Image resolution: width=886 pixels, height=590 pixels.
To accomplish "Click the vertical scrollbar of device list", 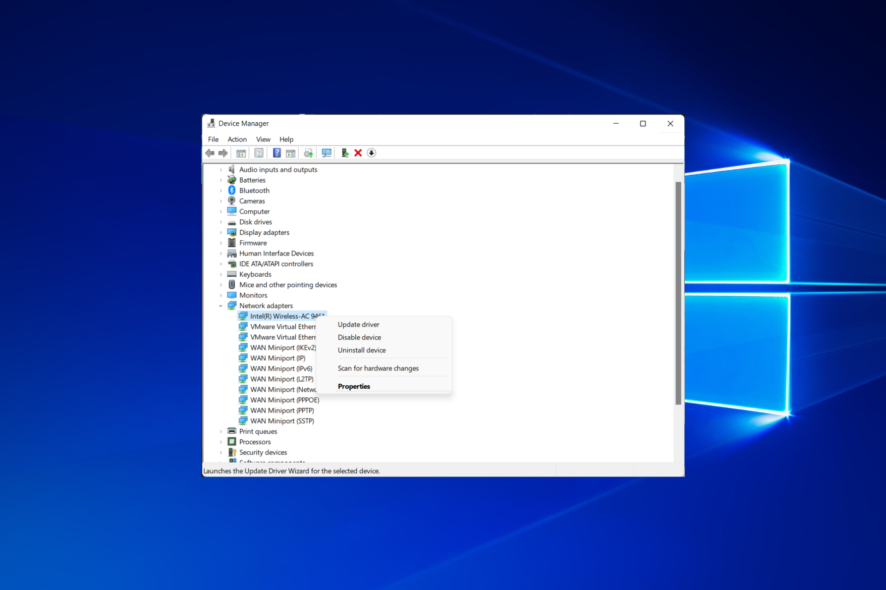I will 678,290.
